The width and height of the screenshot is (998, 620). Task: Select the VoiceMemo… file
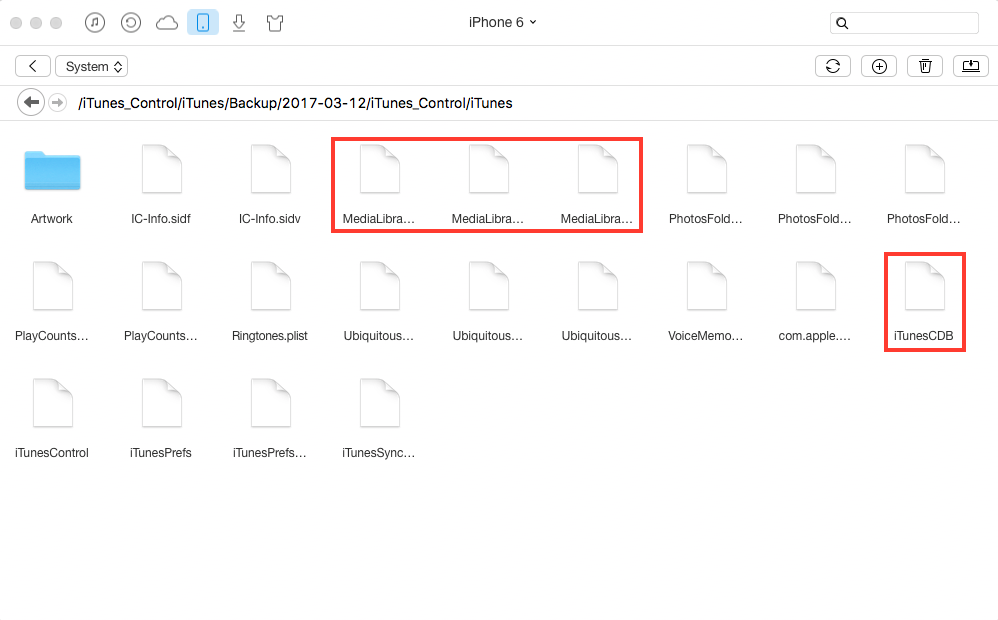[x=706, y=303]
